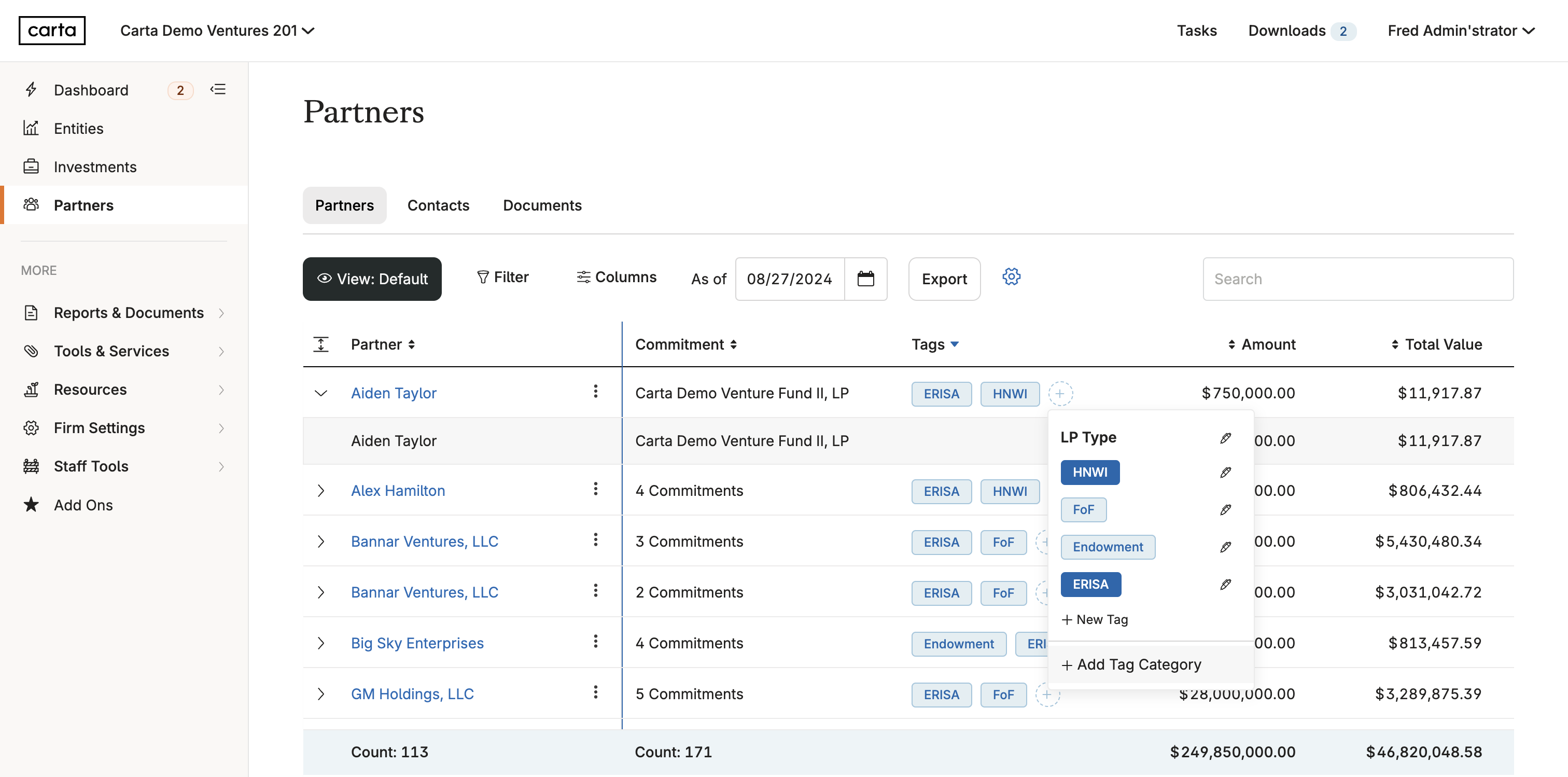Add a New Tag
The width and height of the screenshot is (1568, 777).
tap(1095, 620)
